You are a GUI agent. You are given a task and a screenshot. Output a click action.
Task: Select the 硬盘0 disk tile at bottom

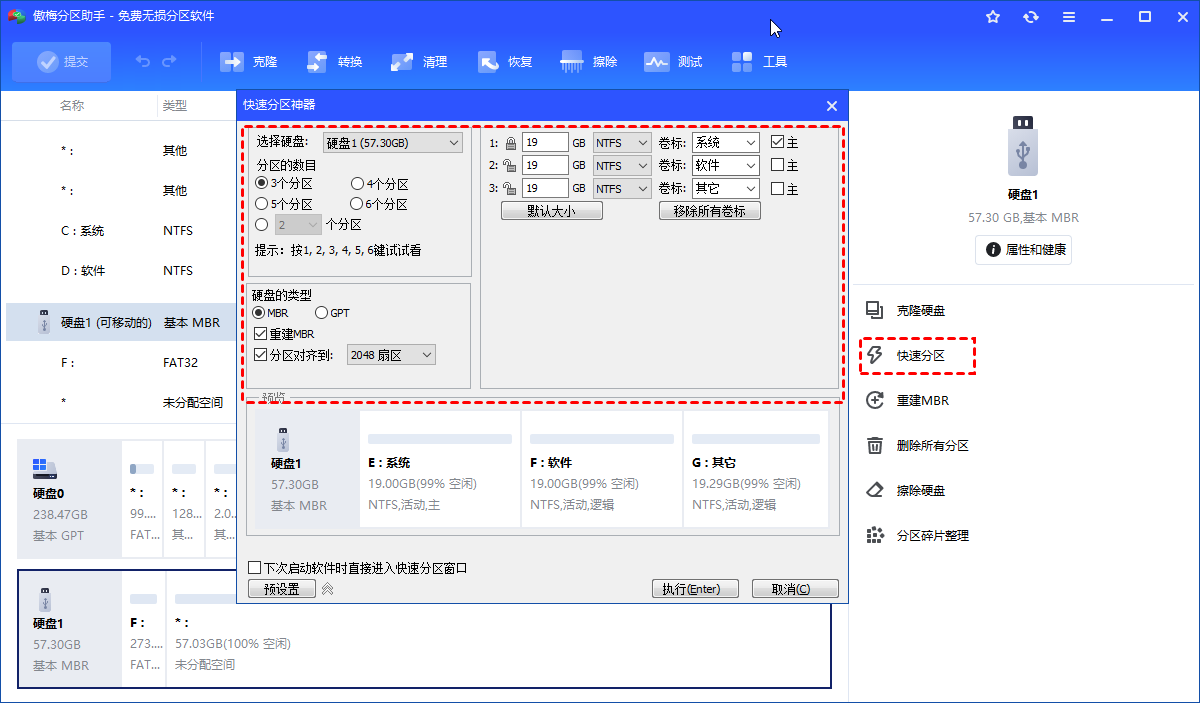coord(70,499)
